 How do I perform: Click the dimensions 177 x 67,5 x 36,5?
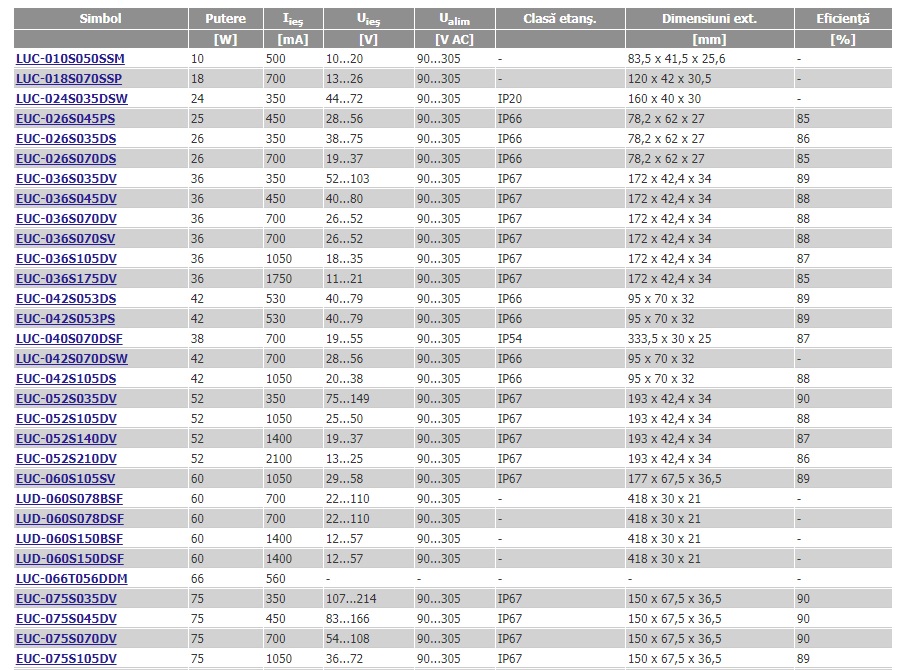coord(675,479)
